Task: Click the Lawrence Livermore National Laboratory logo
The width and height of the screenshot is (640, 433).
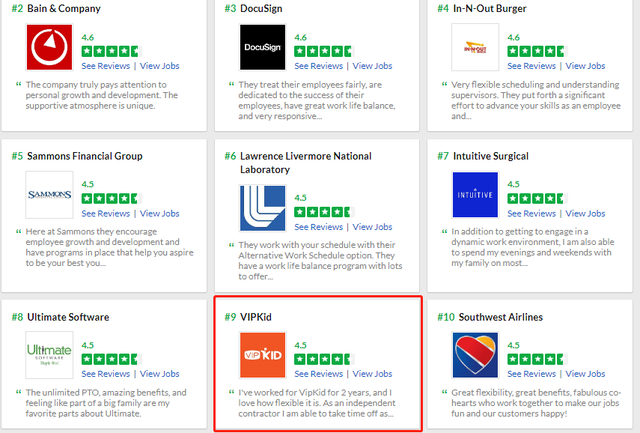Action: pyautogui.click(x=262, y=208)
